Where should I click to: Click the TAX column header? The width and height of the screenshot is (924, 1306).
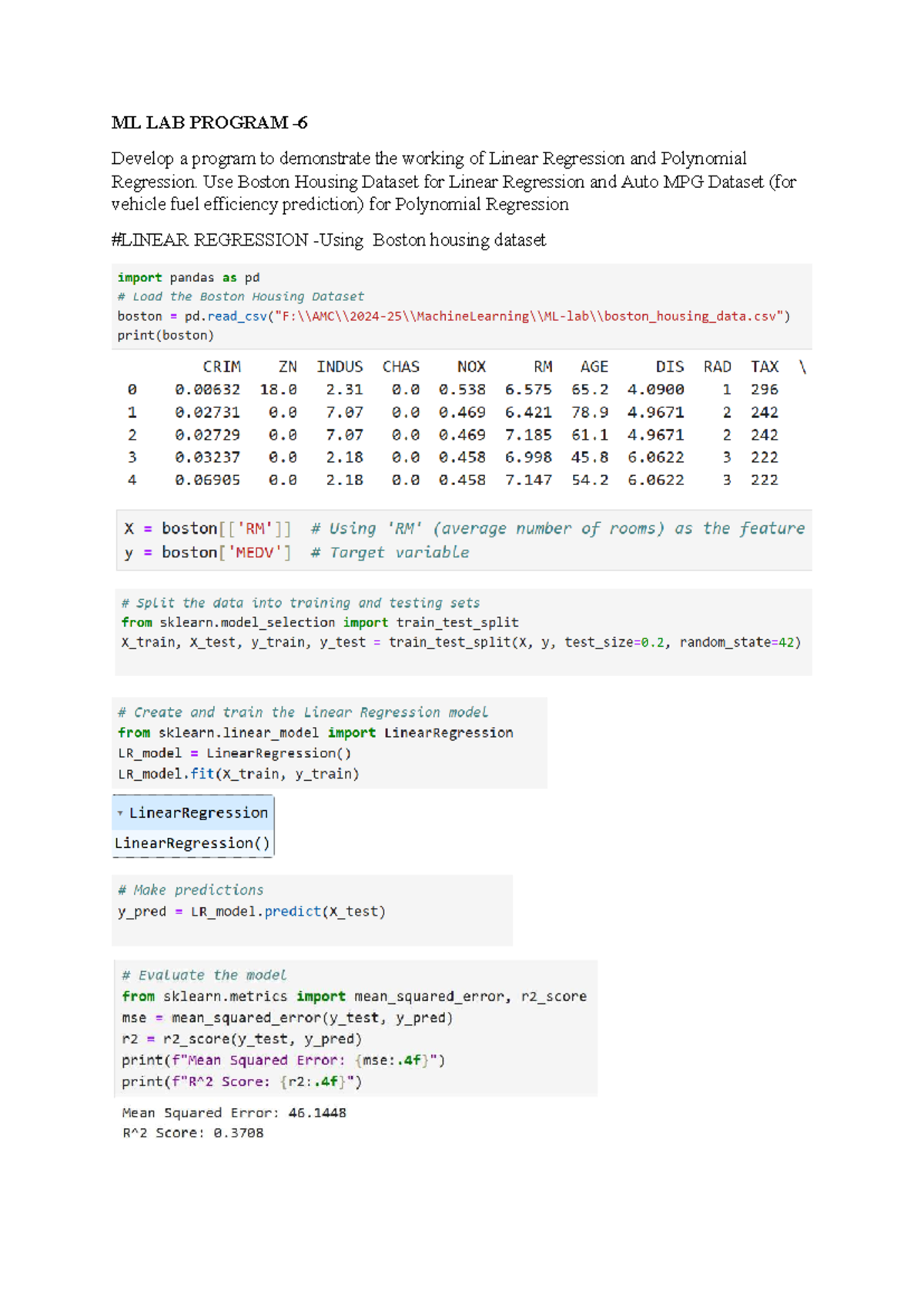(765, 367)
